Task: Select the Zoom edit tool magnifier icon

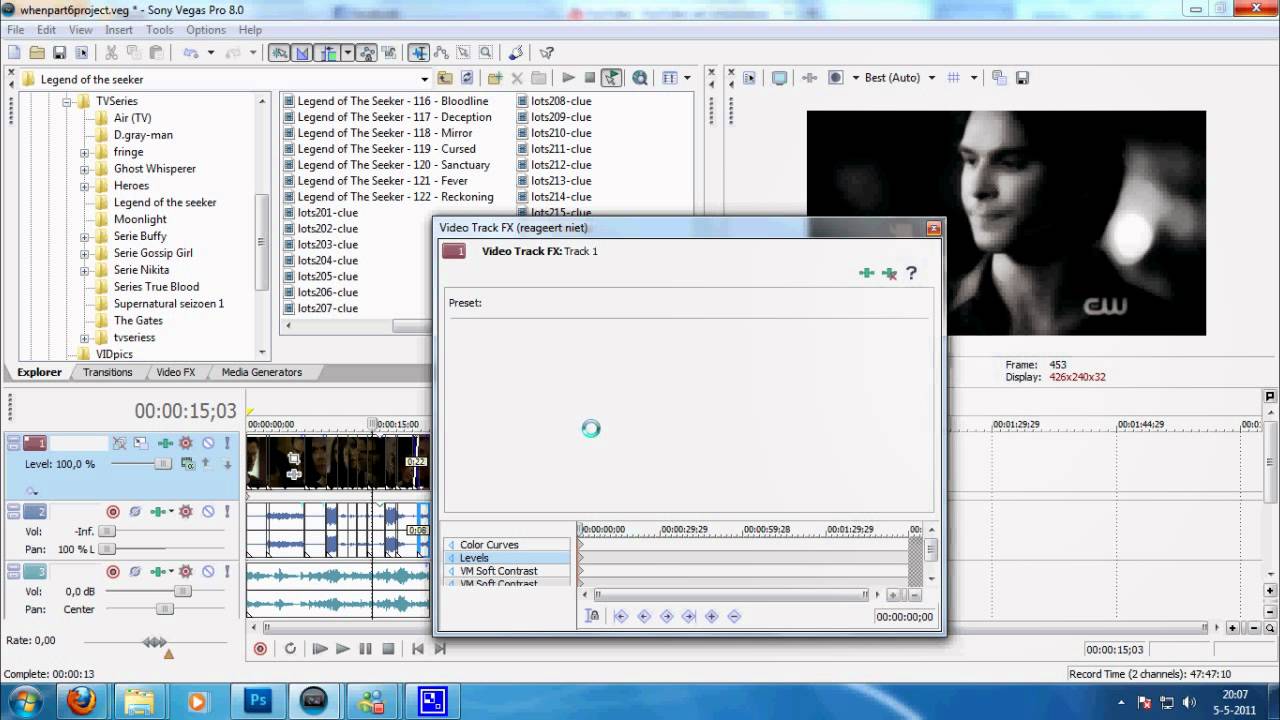Action: tap(485, 53)
